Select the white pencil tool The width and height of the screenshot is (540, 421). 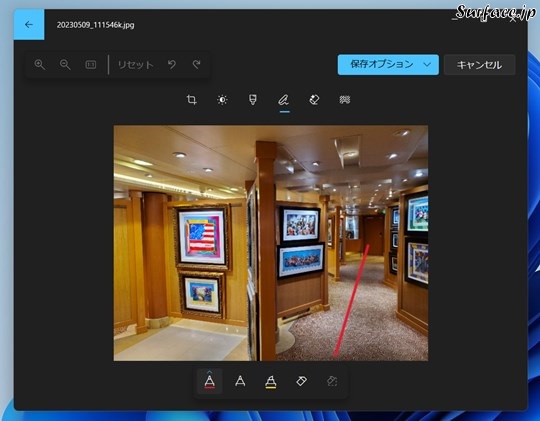pyautogui.click(x=240, y=381)
